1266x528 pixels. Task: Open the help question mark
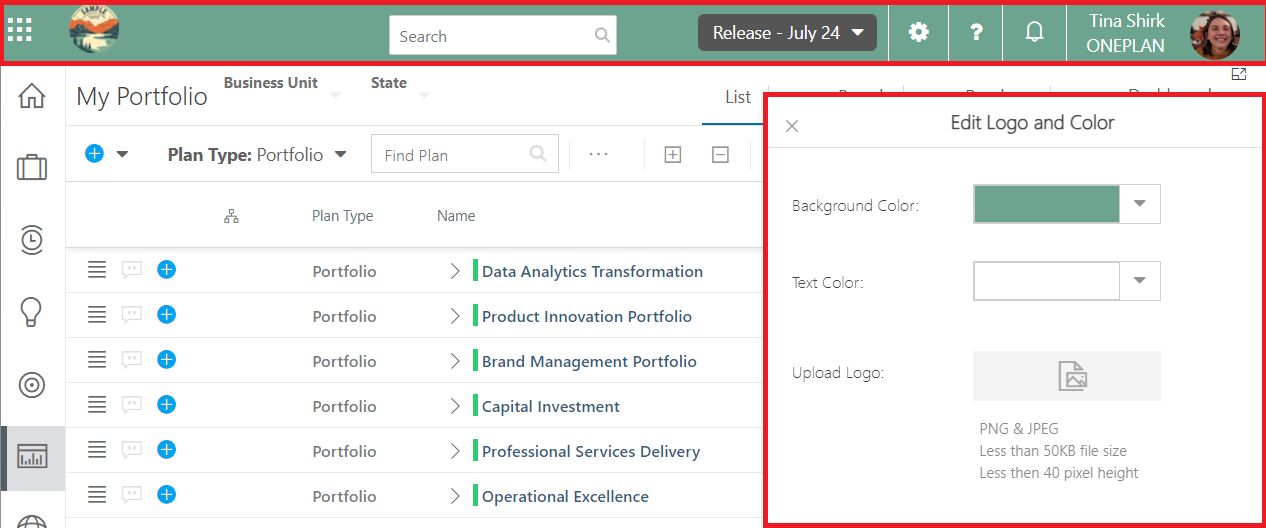(x=977, y=32)
